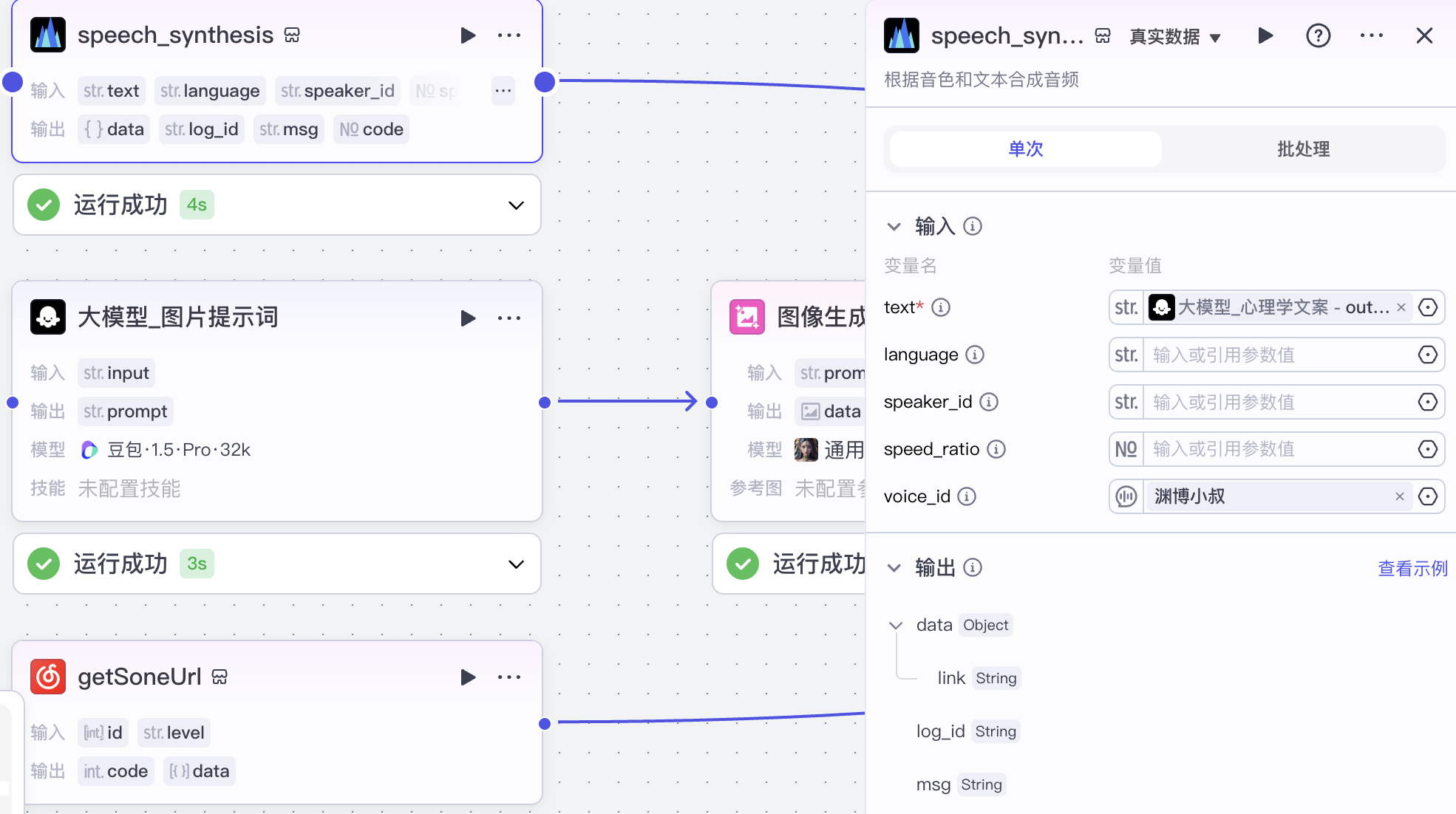
Task: Collapse the 运行成功 result under speech_synthesis
Action: tap(515, 205)
